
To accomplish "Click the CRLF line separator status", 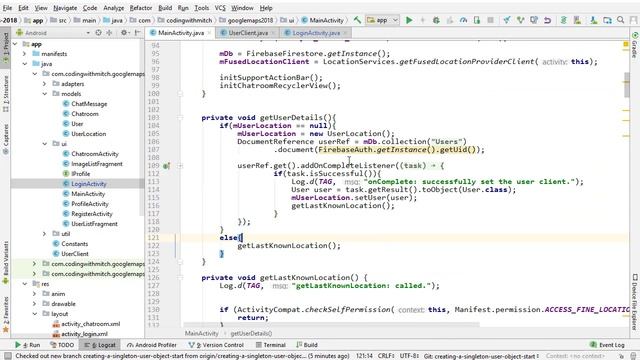I will [386, 356].
